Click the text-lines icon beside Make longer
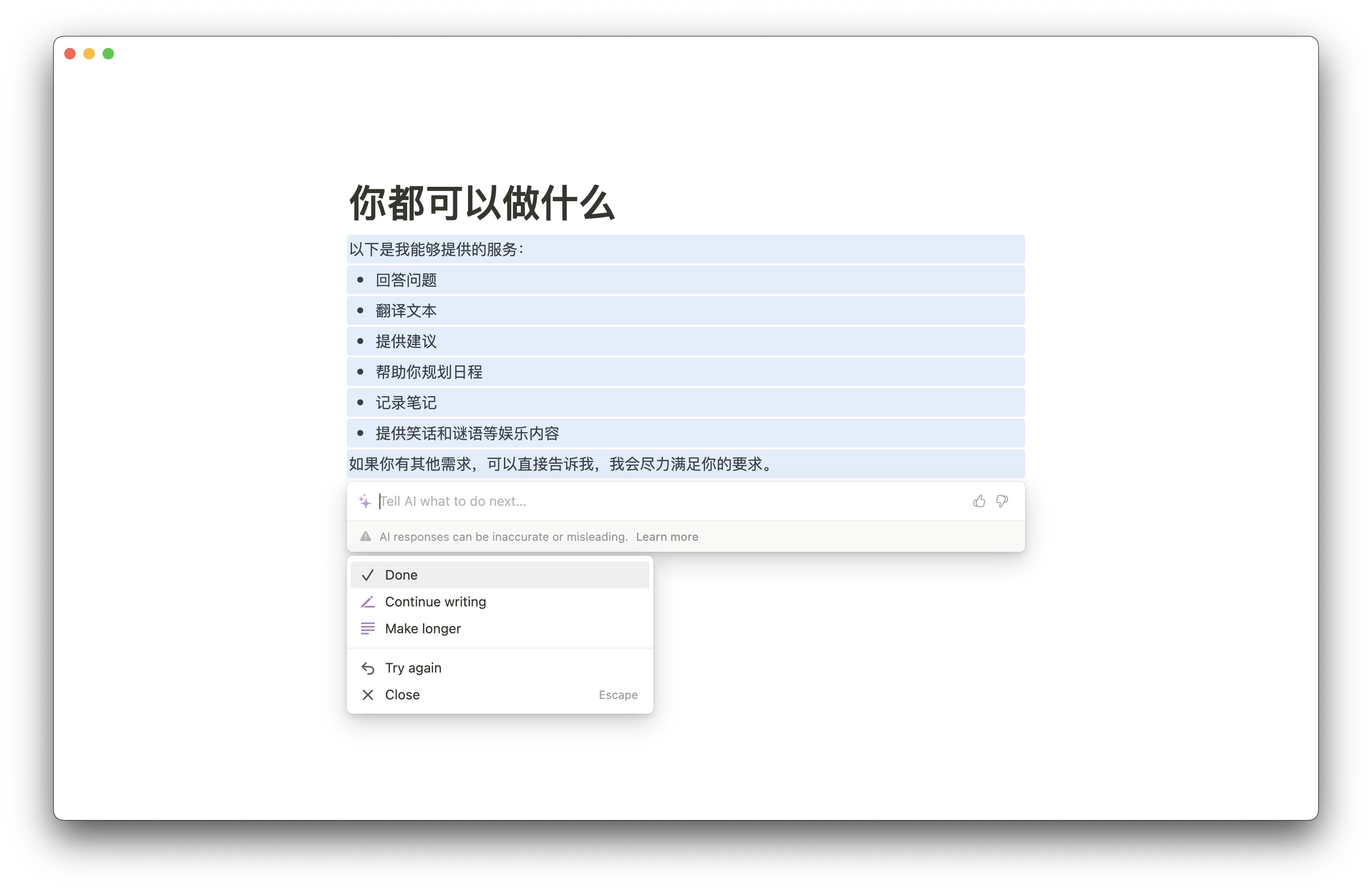1372x891 pixels. click(x=368, y=629)
